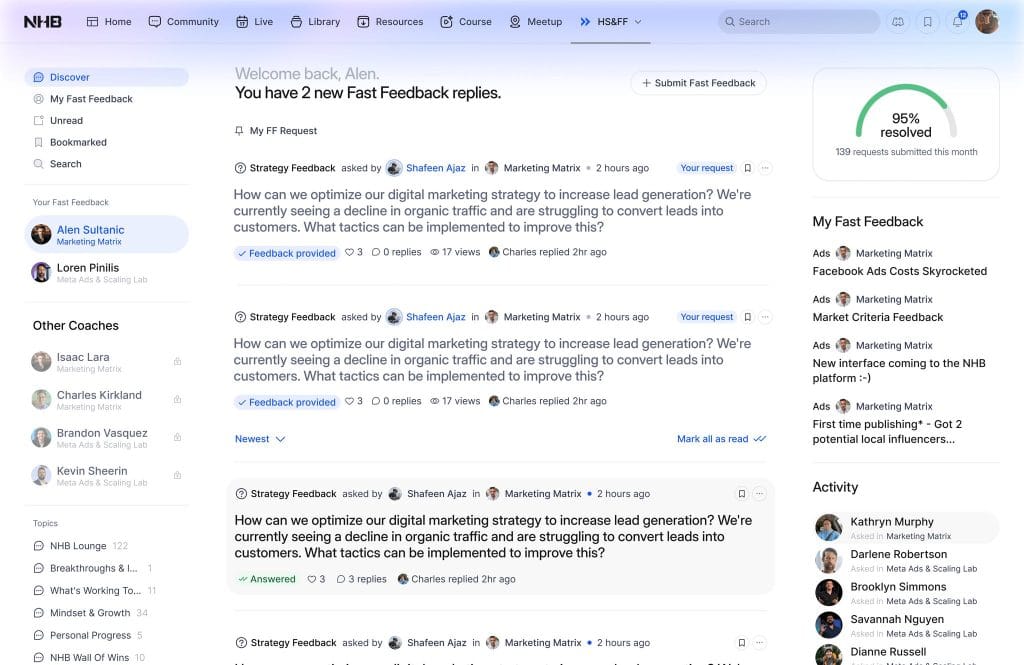The image size is (1024, 665).
Task: Like the post marked Answered
Action: 312,579
